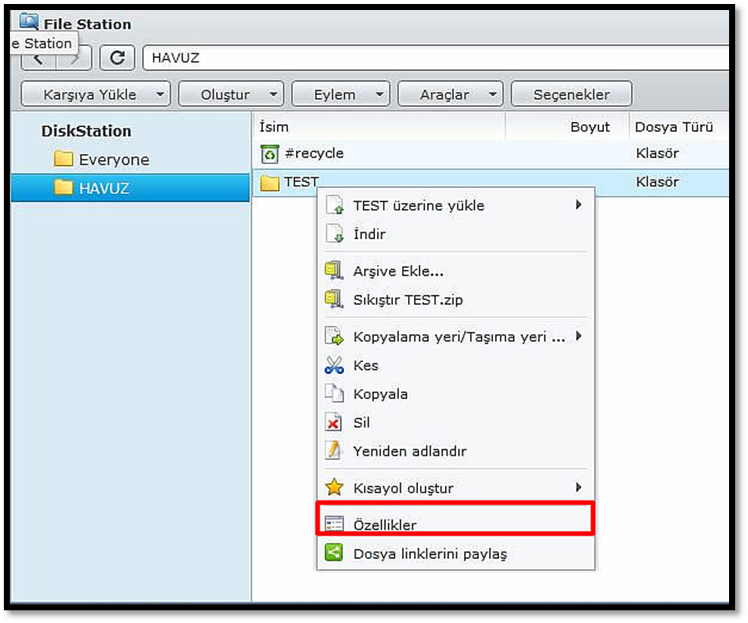Open the Araçlar dropdown menu
Screen dimensions: 748x623
tap(449, 94)
